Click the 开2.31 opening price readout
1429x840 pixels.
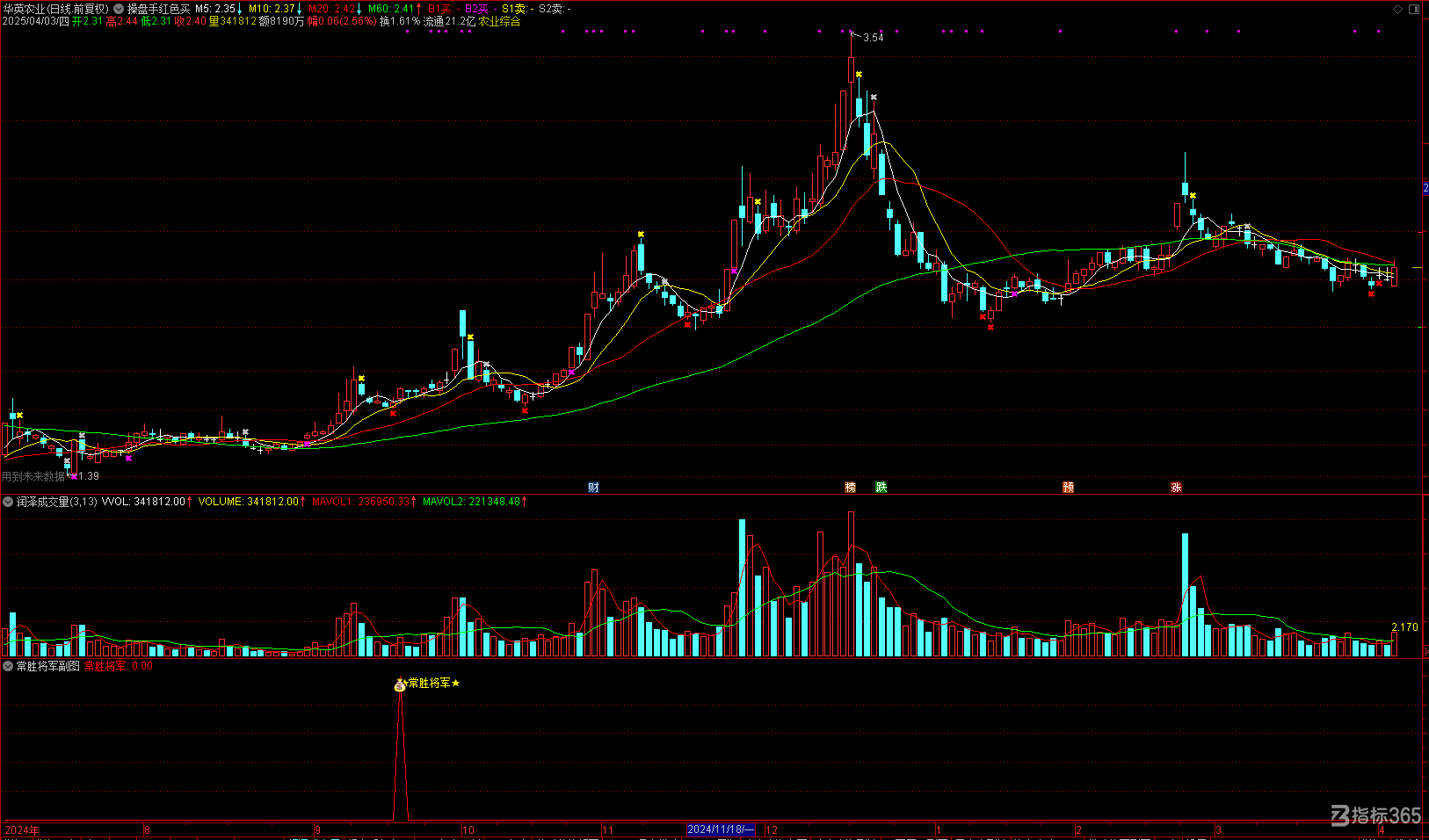click(x=87, y=21)
